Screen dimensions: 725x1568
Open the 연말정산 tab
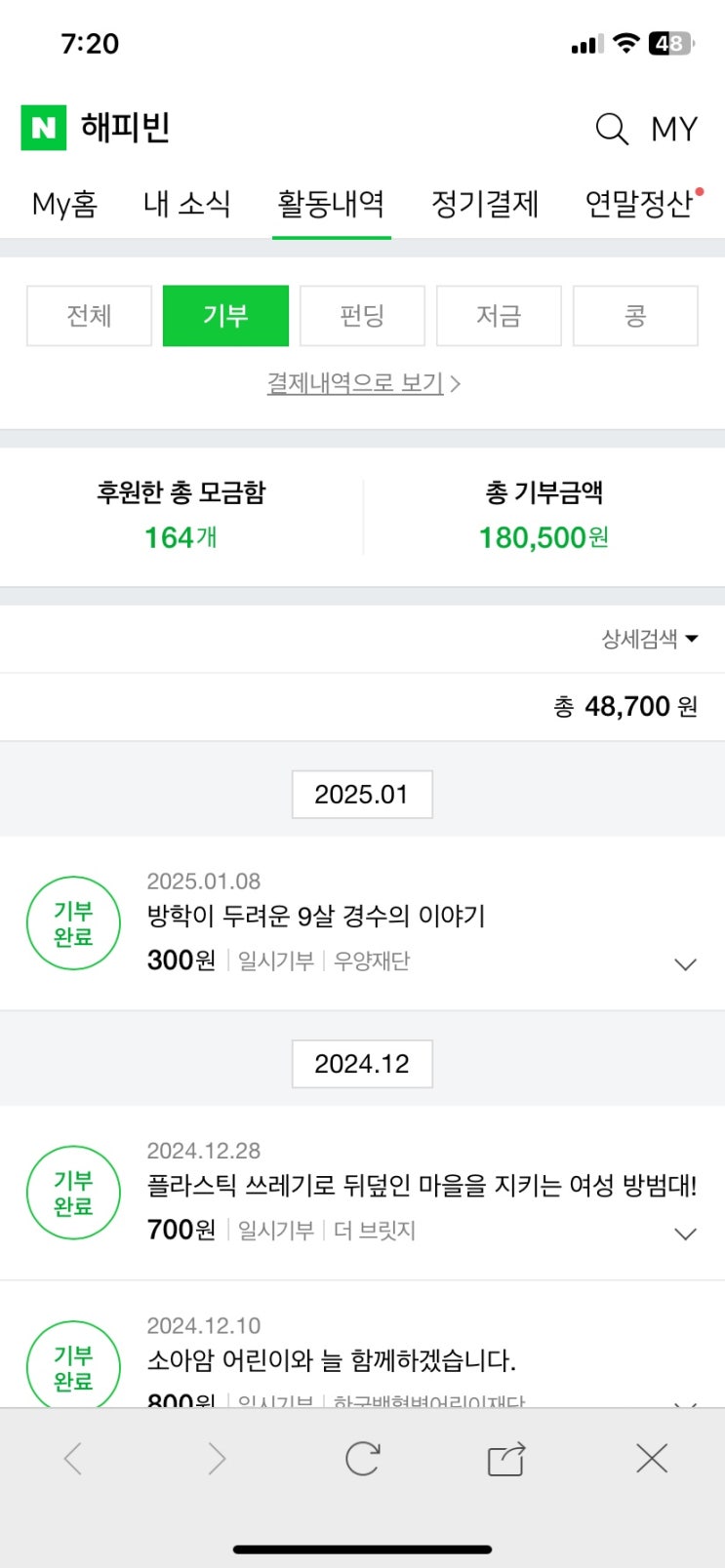pos(639,204)
